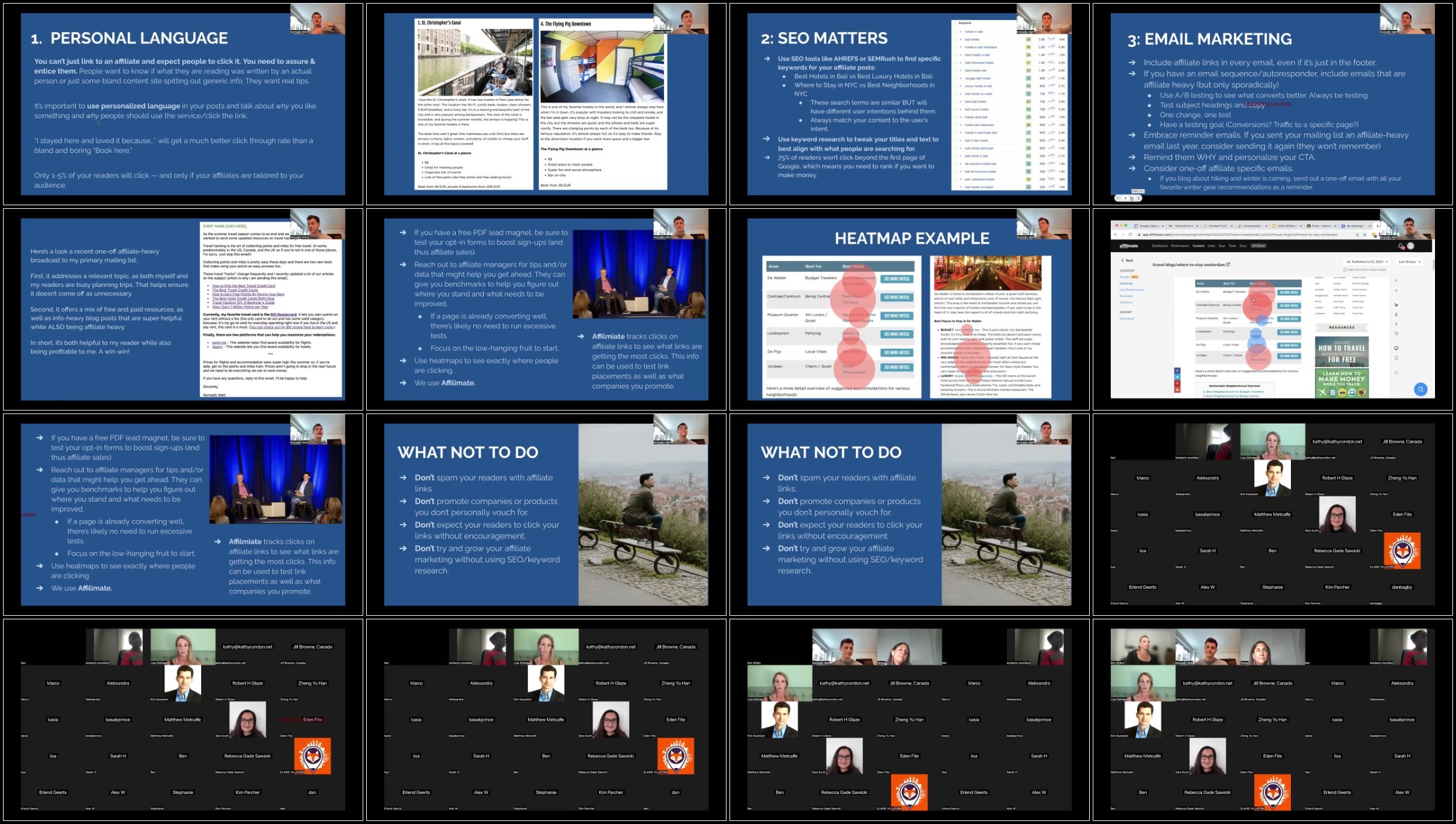Select the cursor clicks icon in heatmap toolbar
This screenshot has height=824, width=1456.
point(1396,305)
